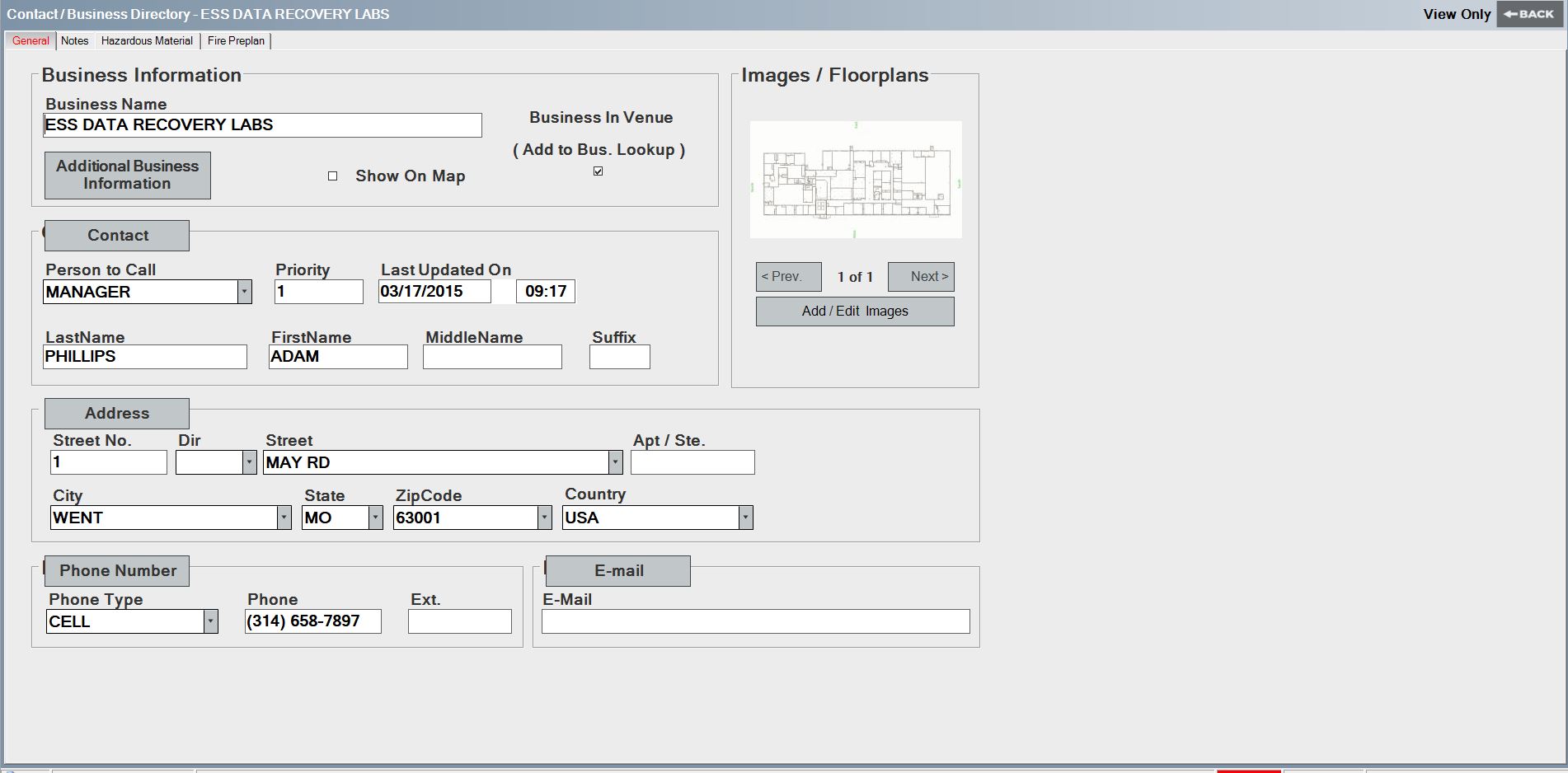The image size is (1568, 773).
Task: Click the Ext. input field
Action: (460, 621)
